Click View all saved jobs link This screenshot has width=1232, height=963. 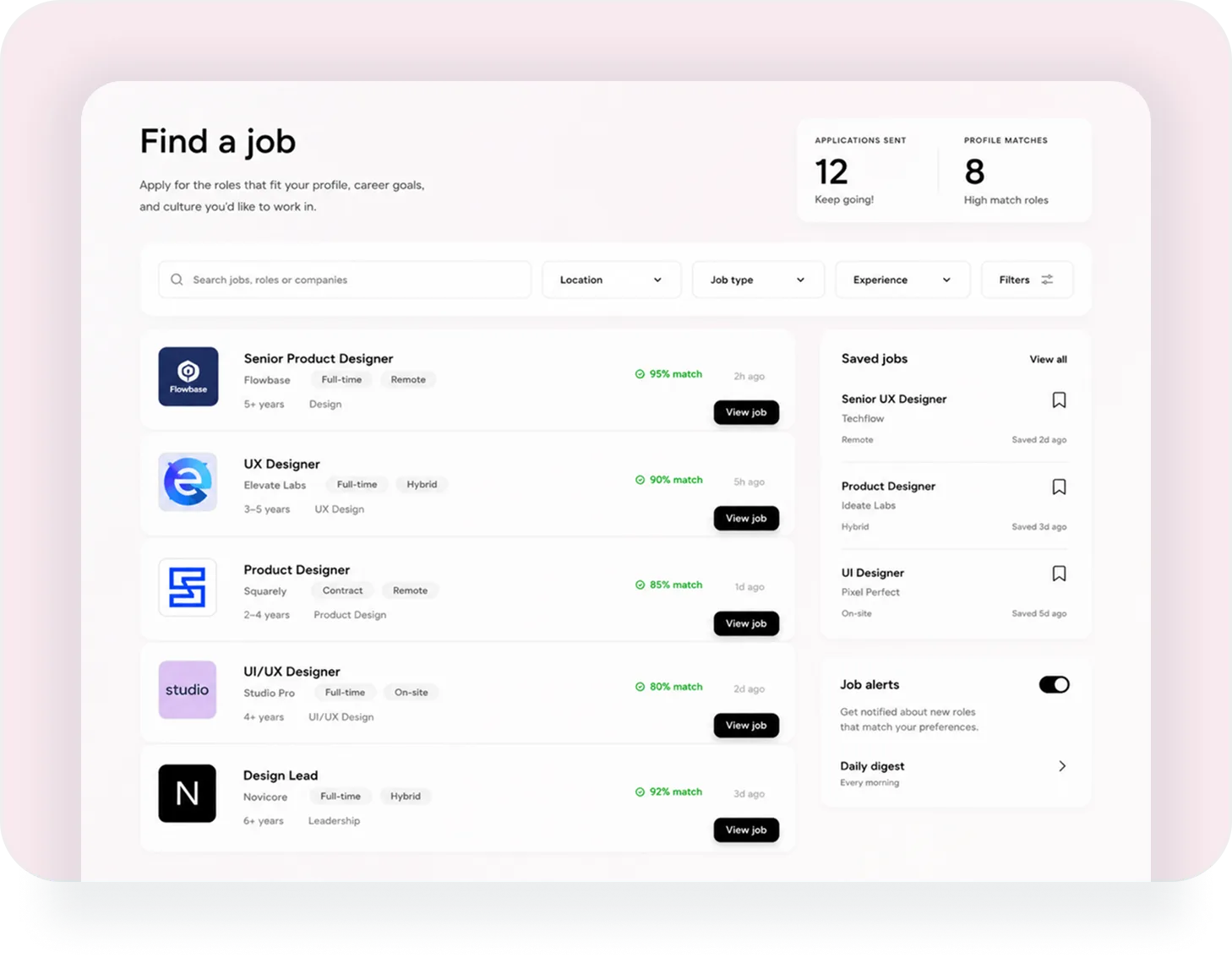1048,359
